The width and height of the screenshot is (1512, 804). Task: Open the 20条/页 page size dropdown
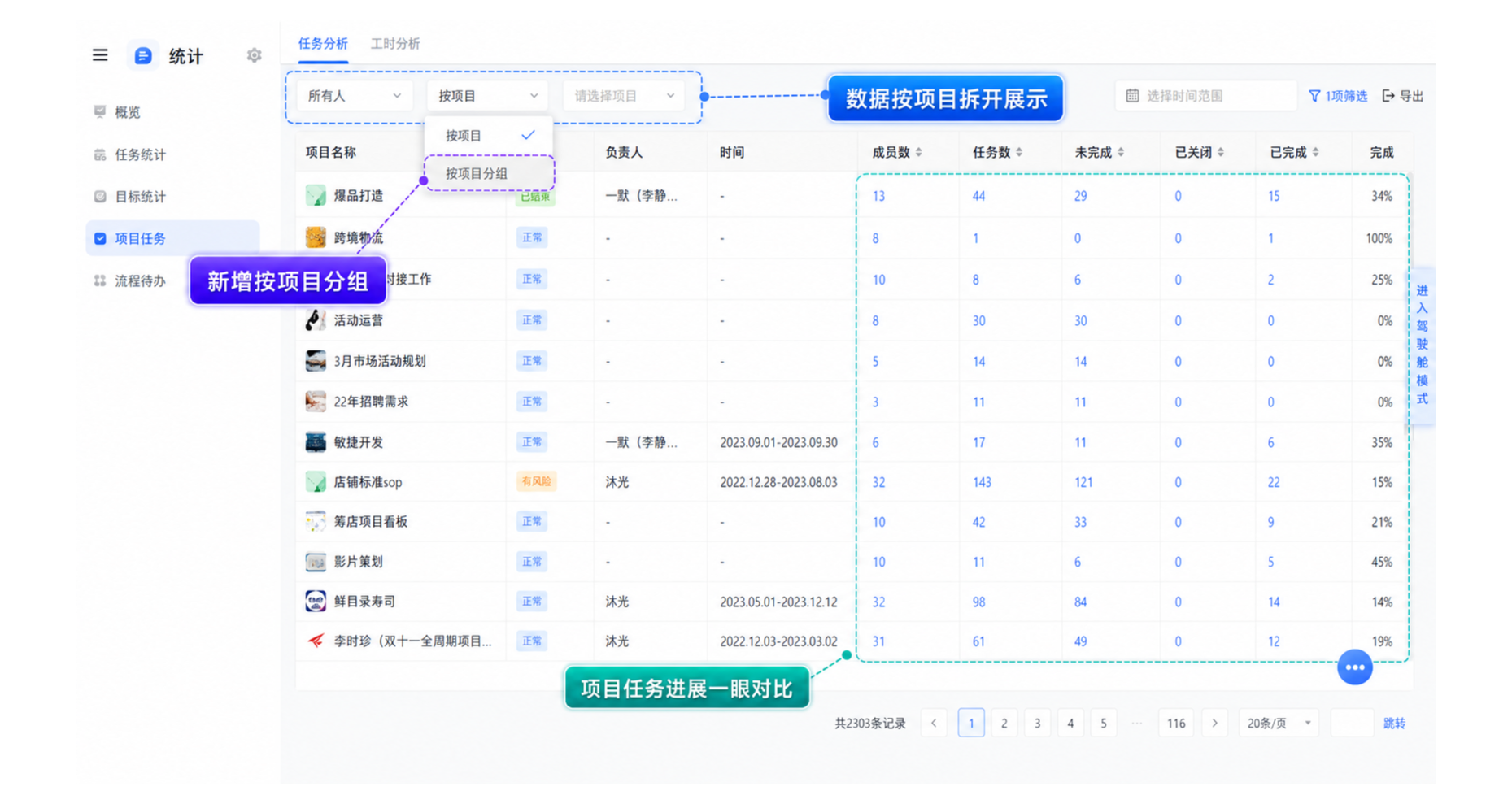click(1279, 723)
